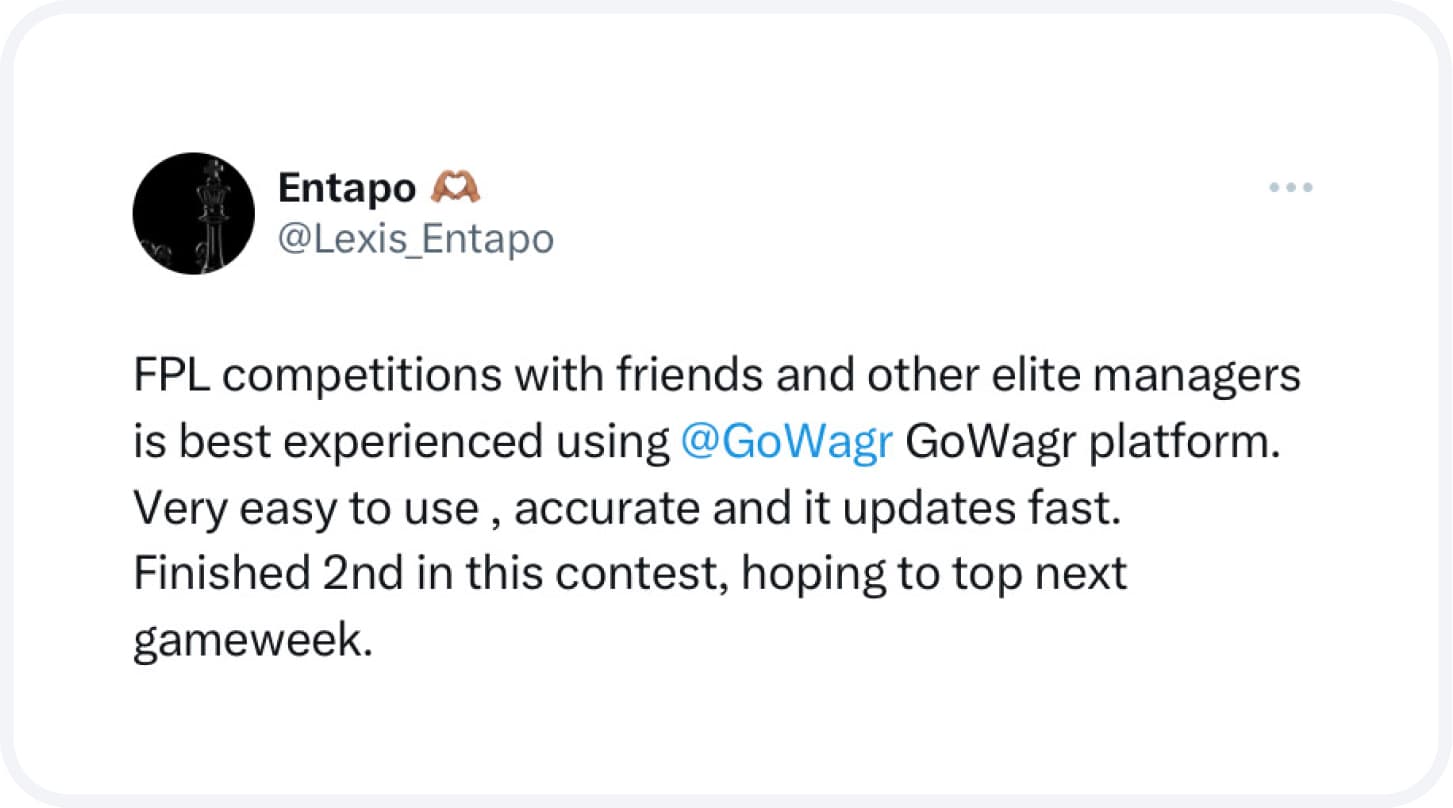1453x808 pixels.
Task: Click the word "gameweek." on the last line
Action: (252, 640)
